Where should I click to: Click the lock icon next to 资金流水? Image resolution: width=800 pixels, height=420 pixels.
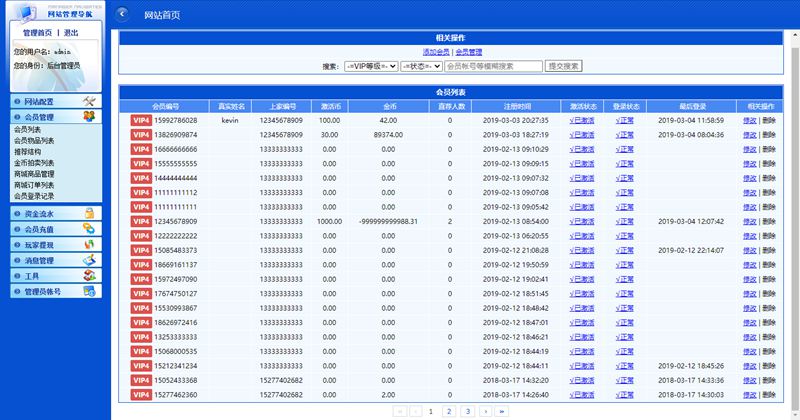[x=90, y=213]
